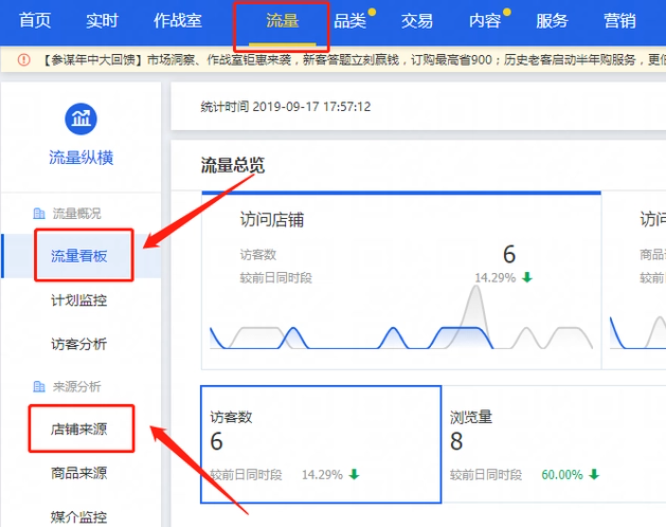Click the yellow badge dot on 品类
Screen dimensions: 667x527
pyautogui.click(x=372, y=13)
